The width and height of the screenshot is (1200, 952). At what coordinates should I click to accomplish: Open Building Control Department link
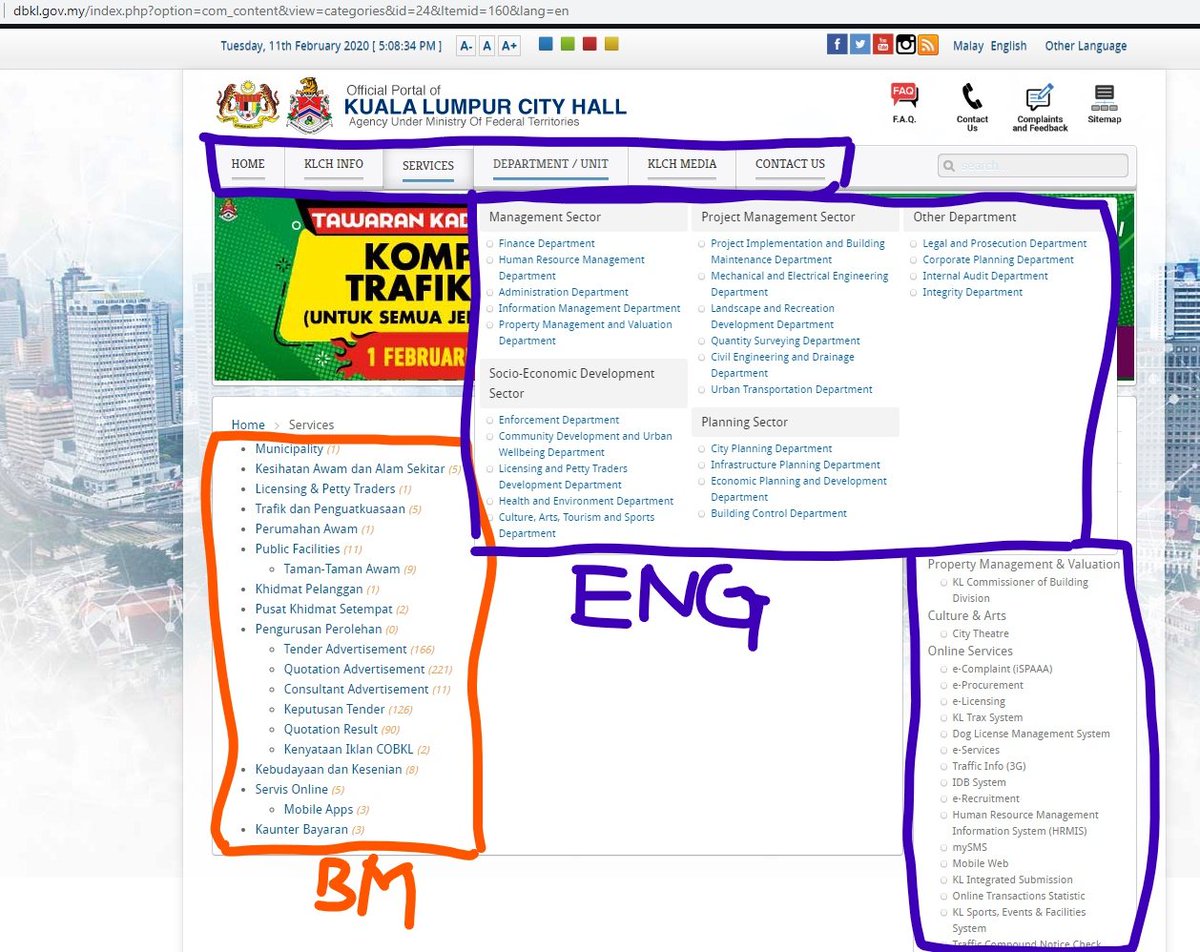pos(778,514)
